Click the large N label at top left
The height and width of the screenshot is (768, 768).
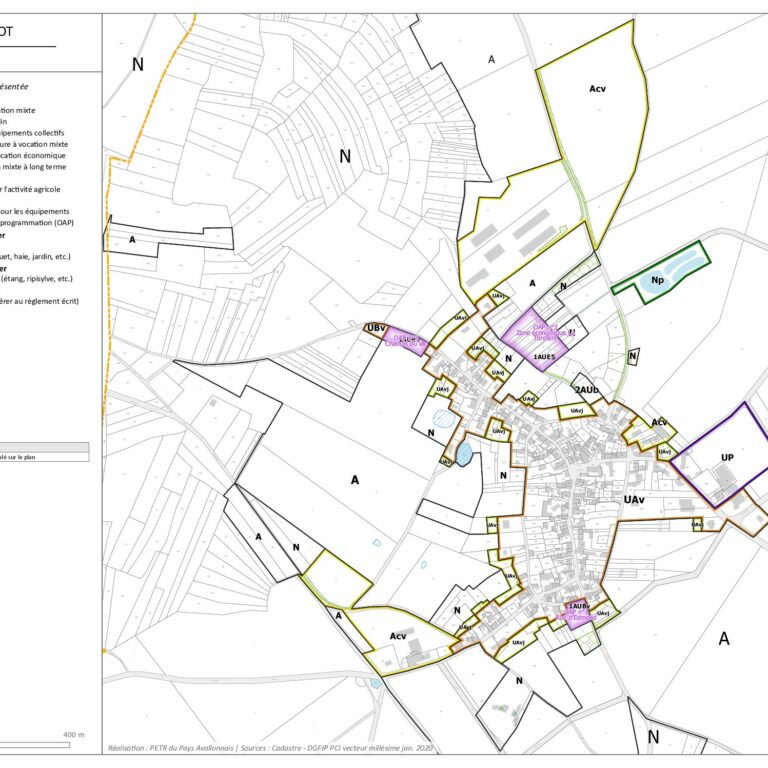coord(138,65)
